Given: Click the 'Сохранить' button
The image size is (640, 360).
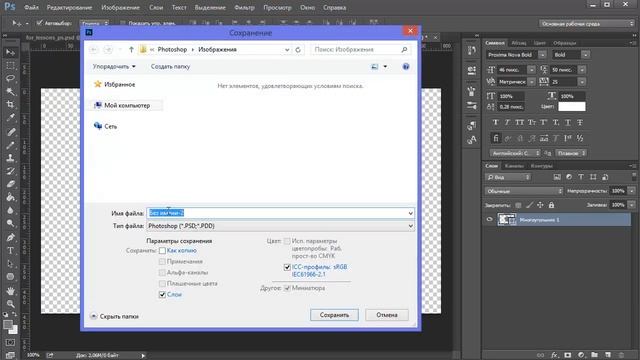Looking at the screenshot, I should (x=334, y=315).
